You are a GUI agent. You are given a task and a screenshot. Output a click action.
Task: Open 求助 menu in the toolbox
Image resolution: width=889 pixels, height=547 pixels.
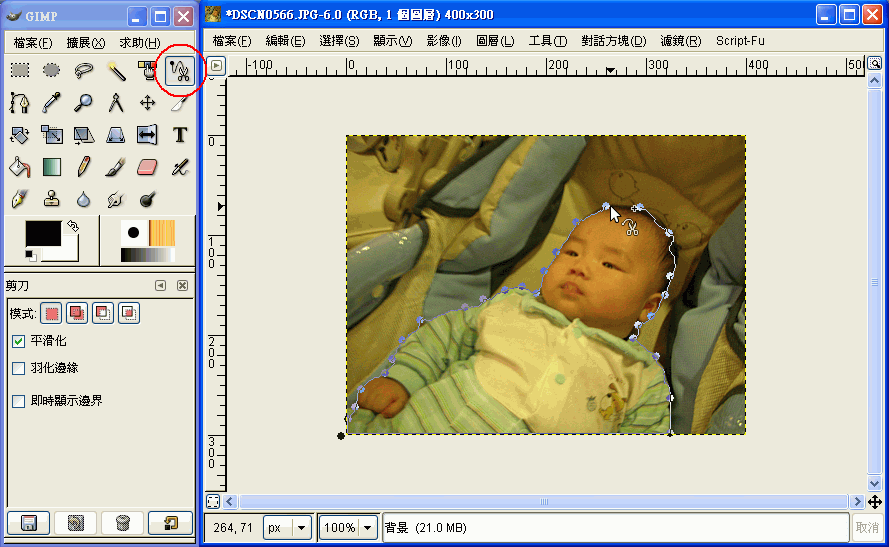[x=139, y=43]
